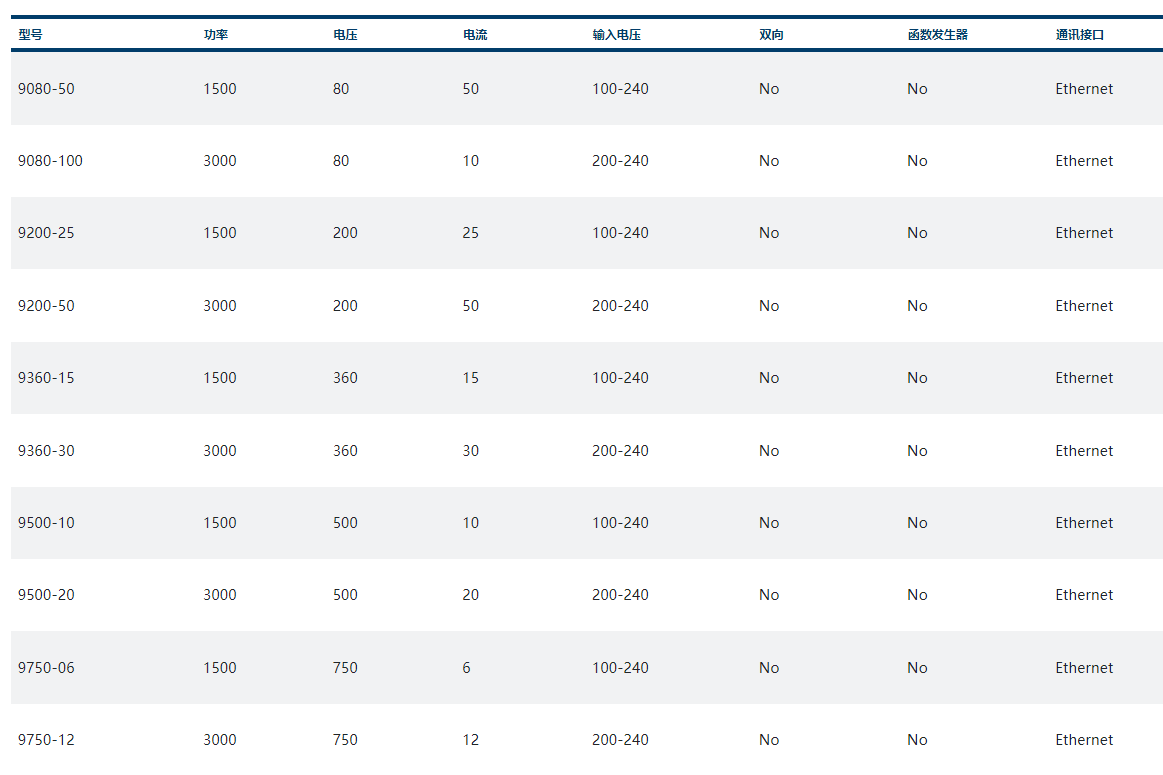The width and height of the screenshot is (1163, 775).
Task: Click the 电压 column header
Action: pyautogui.click(x=345, y=35)
